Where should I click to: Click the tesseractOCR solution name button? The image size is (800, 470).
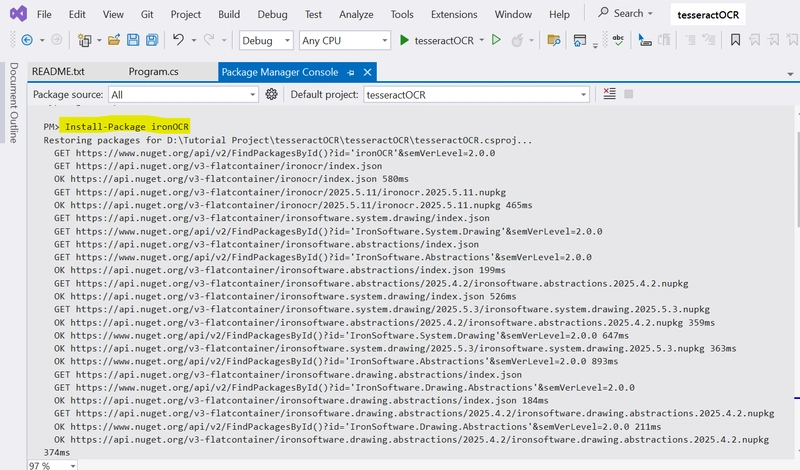pyautogui.click(x=708, y=15)
